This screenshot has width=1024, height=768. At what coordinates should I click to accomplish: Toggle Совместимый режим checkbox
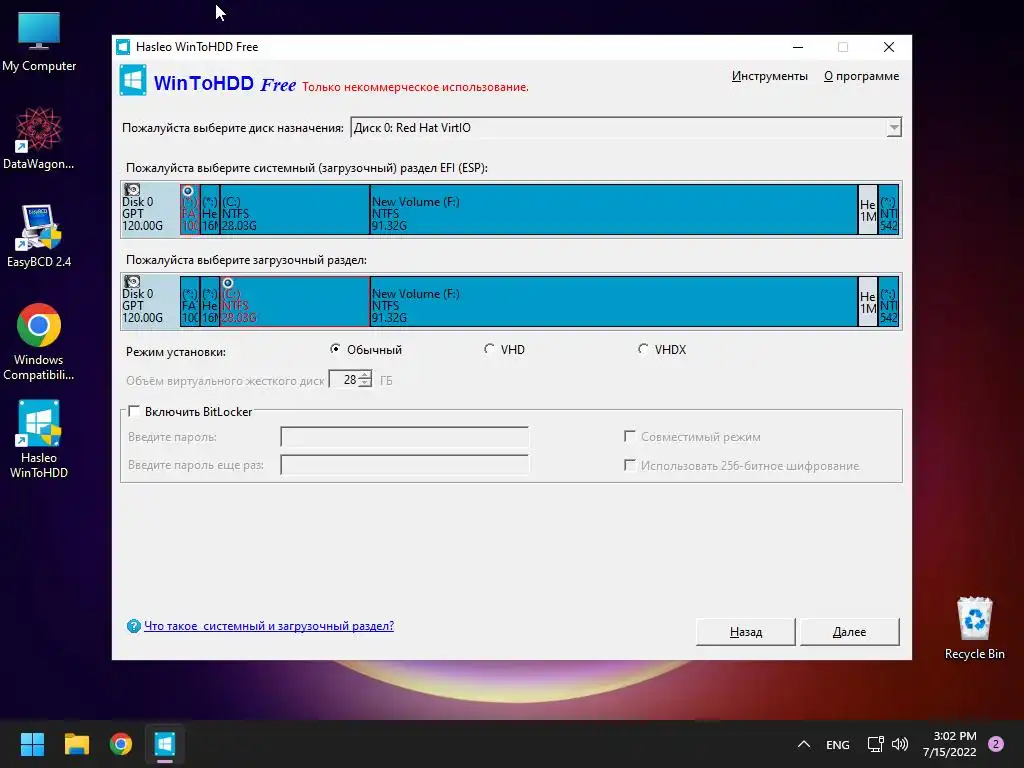tap(630, 436)
